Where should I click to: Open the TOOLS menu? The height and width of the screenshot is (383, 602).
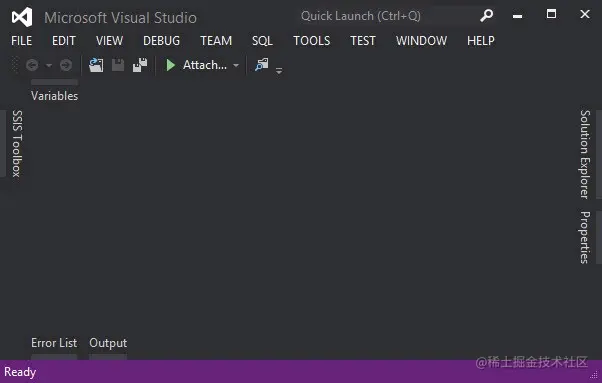(311, 41)
